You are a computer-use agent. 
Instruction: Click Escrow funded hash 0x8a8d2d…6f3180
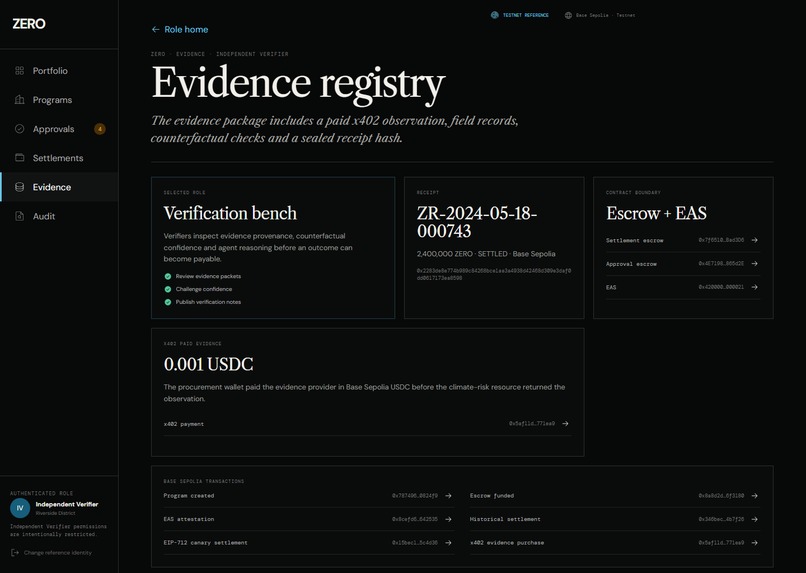(x=721, y=496)
